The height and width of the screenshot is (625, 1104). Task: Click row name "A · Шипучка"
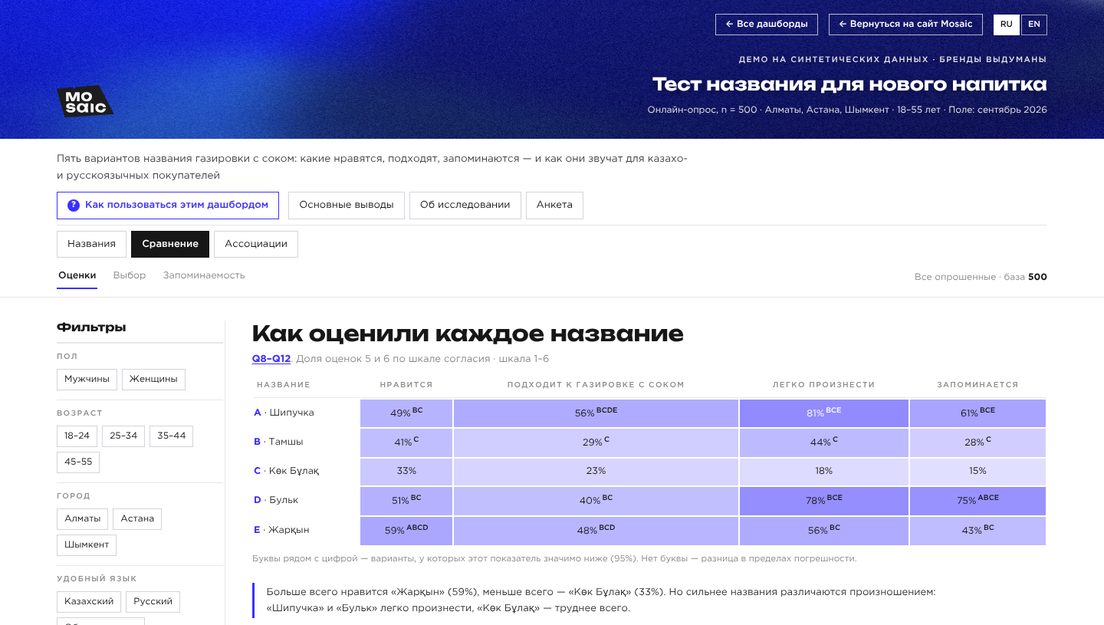284,412
